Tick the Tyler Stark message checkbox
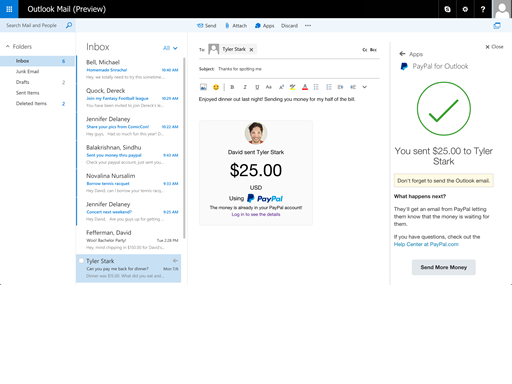 click(x=81, y=261)
